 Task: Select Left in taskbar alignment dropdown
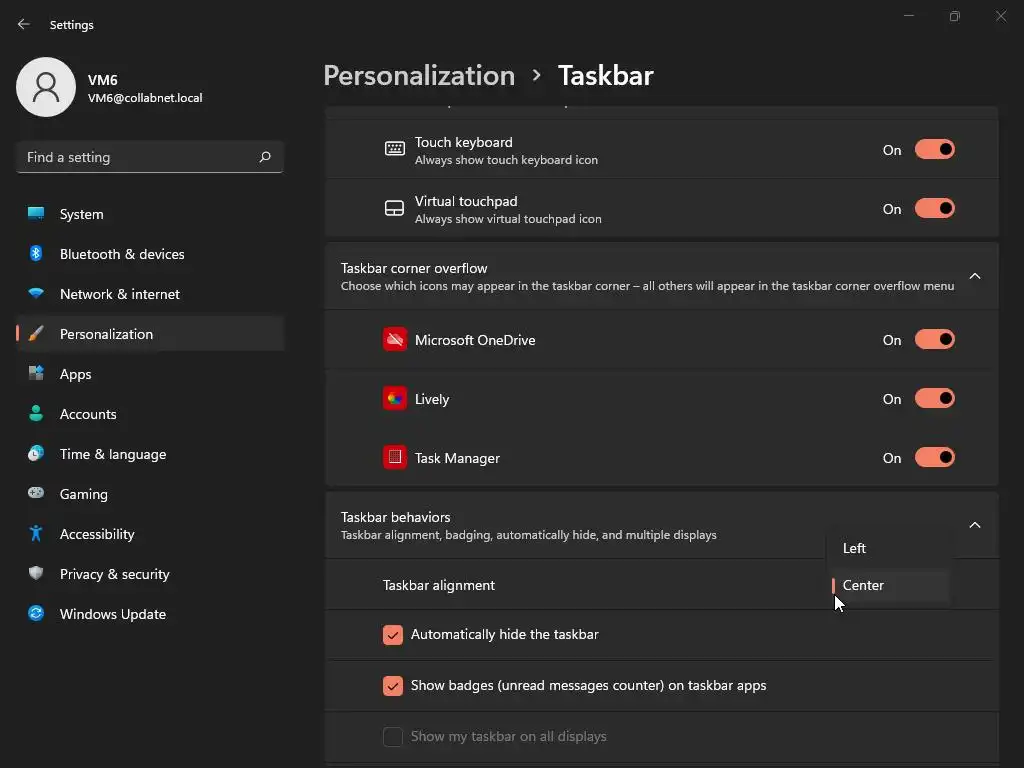pyautogui.click(x=855, y=548)
